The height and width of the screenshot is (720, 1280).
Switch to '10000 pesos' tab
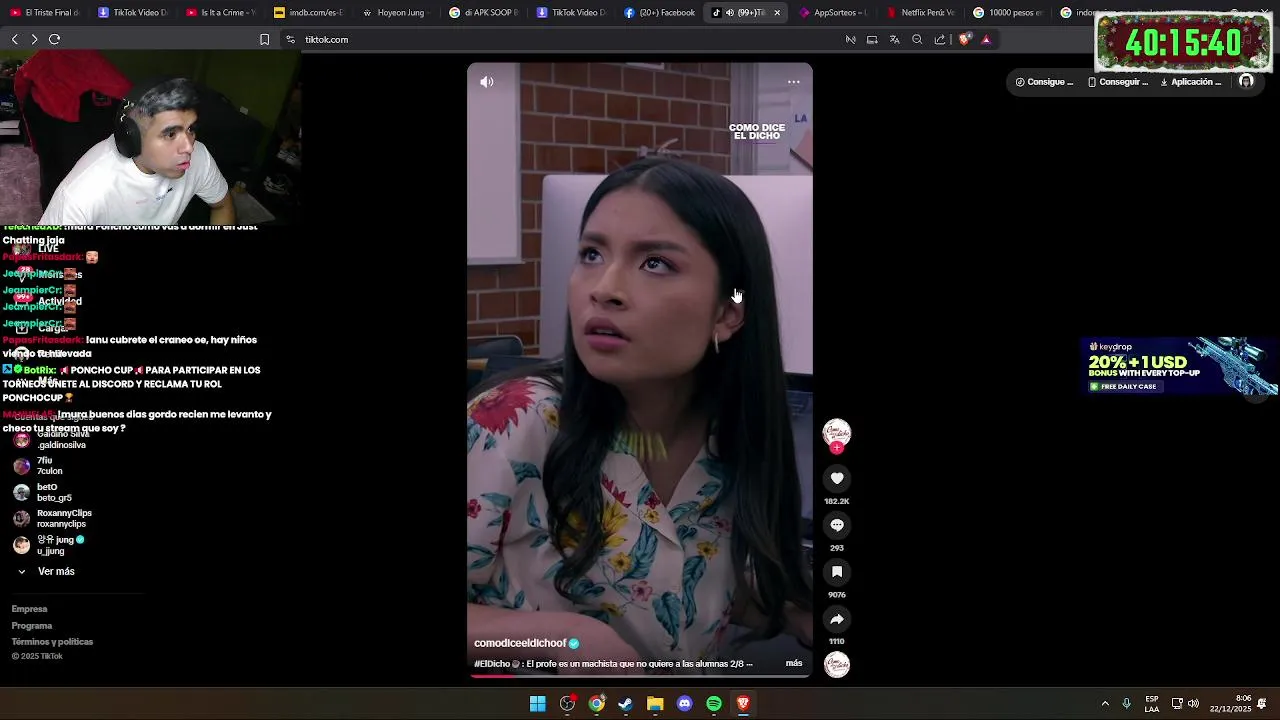pyautogui.click(x=1008, y=13)
